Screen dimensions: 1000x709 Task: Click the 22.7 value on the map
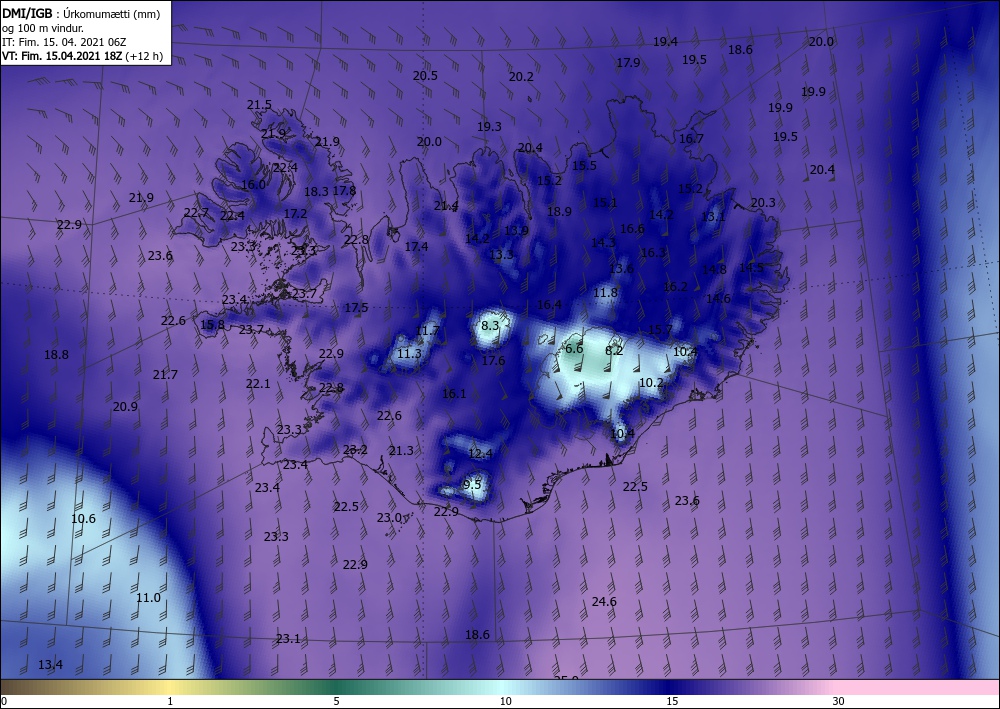pos(196,212)
